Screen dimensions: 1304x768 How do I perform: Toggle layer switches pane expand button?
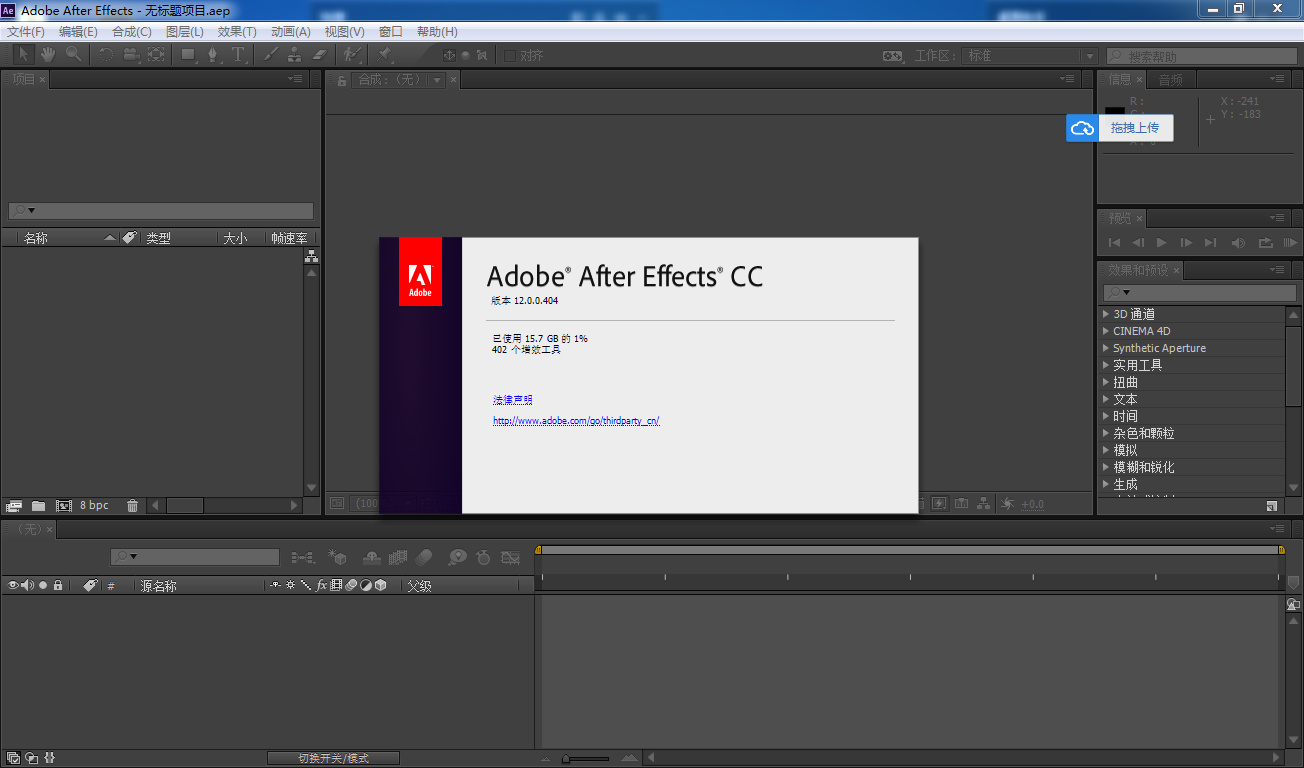coord(12,758)
